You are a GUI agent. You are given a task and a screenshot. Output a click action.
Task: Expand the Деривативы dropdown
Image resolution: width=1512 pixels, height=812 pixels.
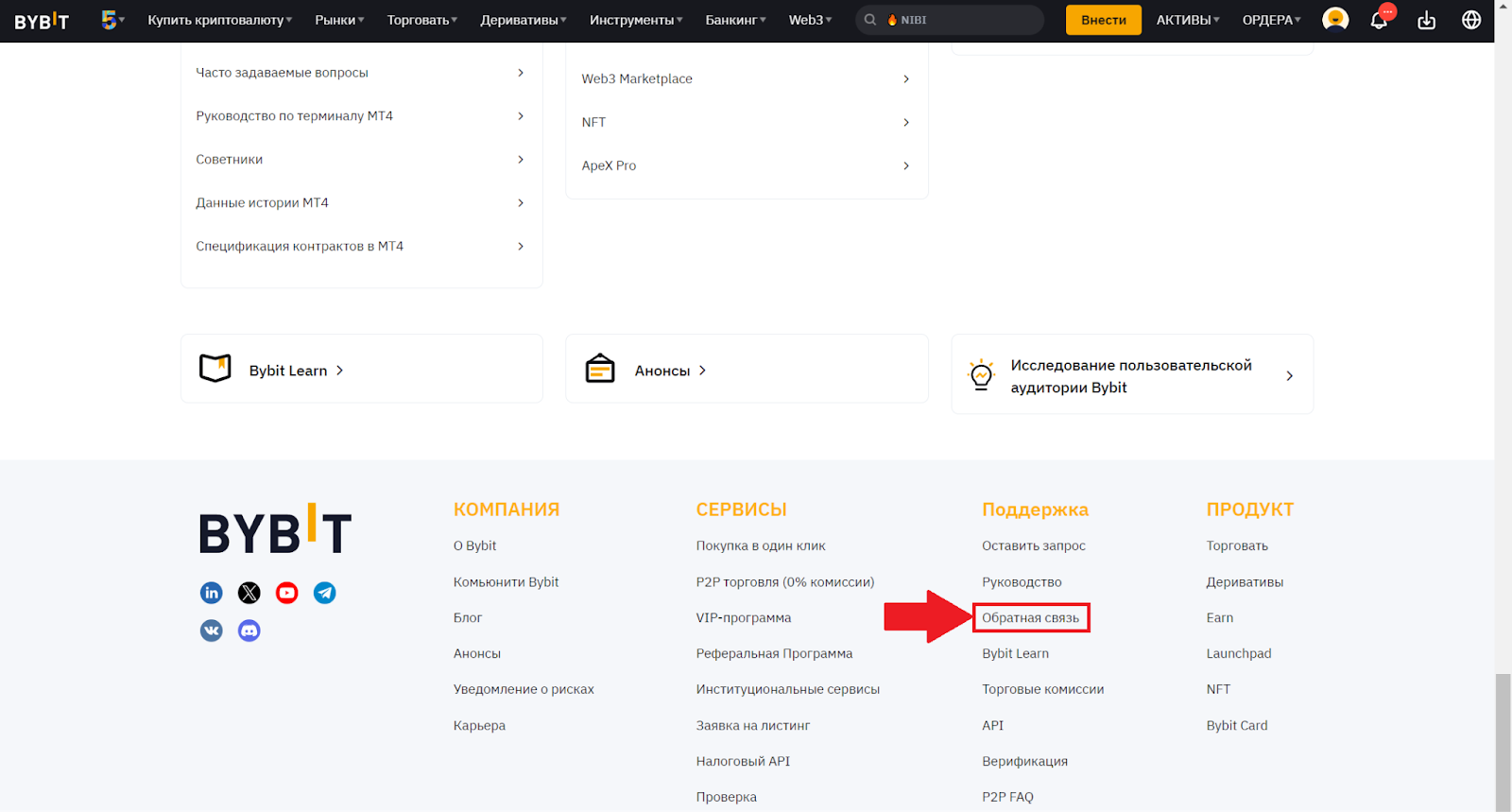524,20
